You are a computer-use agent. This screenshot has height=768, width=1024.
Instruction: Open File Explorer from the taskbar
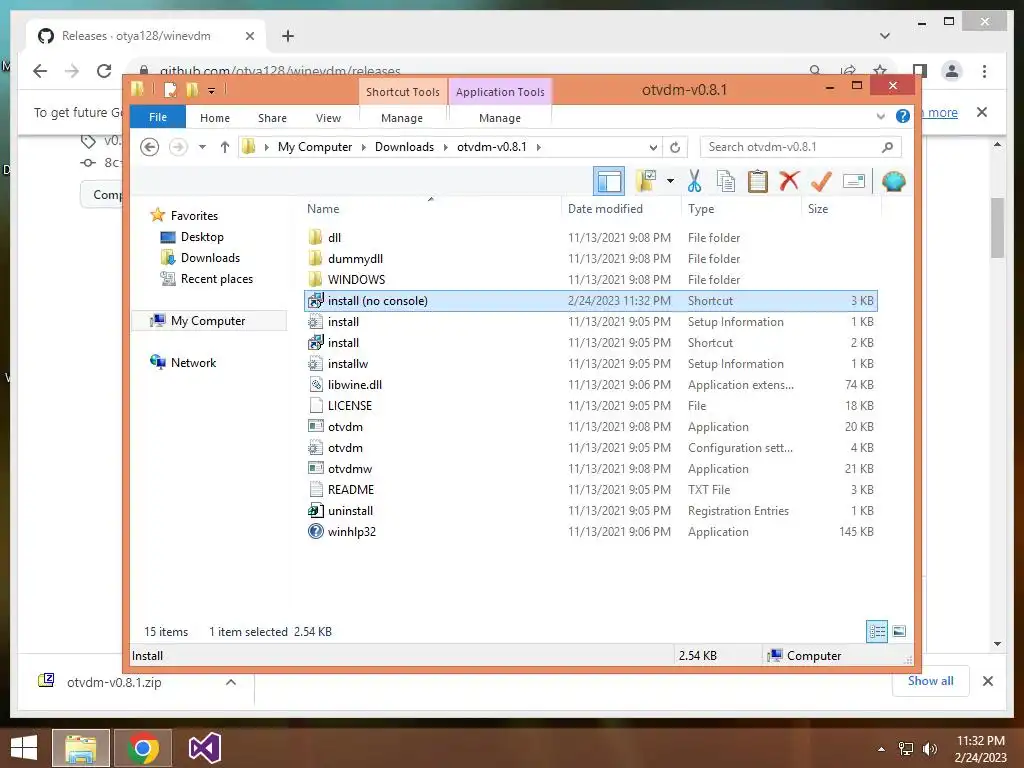coord(80,748)
